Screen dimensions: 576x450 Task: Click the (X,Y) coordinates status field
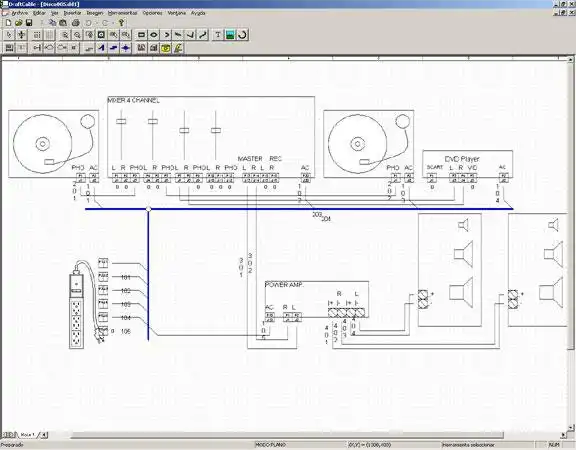pyautogui.click(x=370, y=445)
